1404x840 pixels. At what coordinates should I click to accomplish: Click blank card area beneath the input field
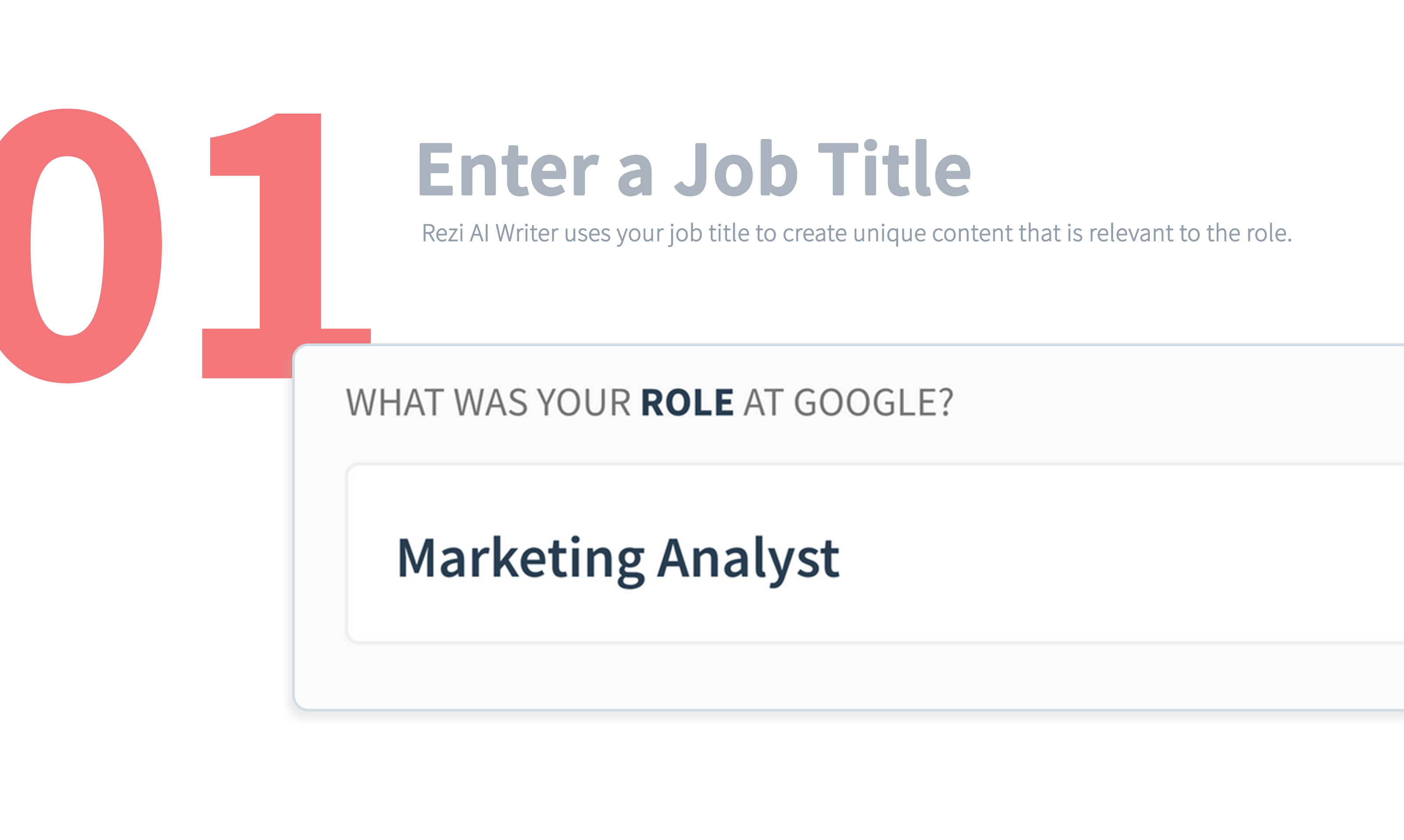click(849, 676)
